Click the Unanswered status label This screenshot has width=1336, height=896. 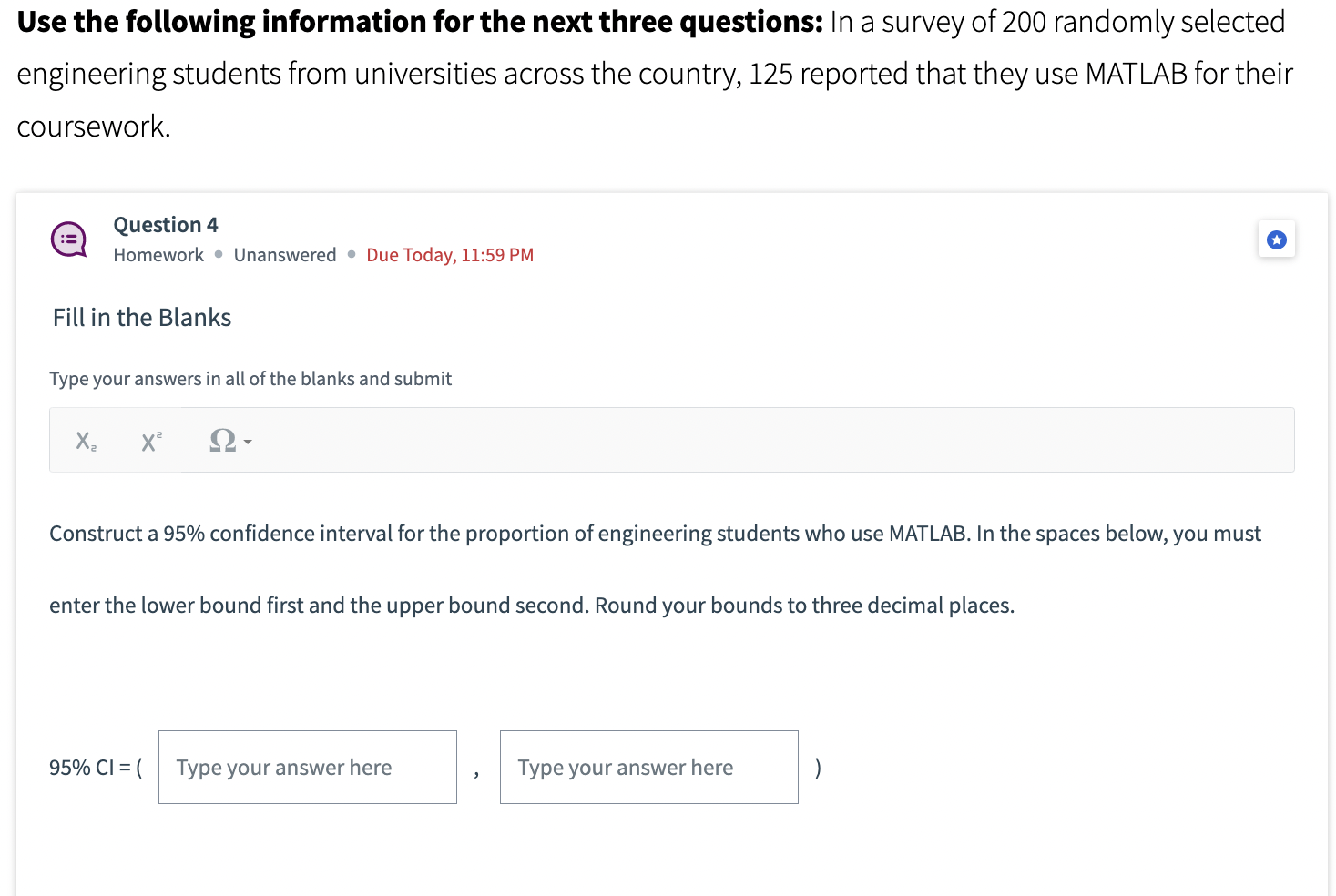pos(284,255)
